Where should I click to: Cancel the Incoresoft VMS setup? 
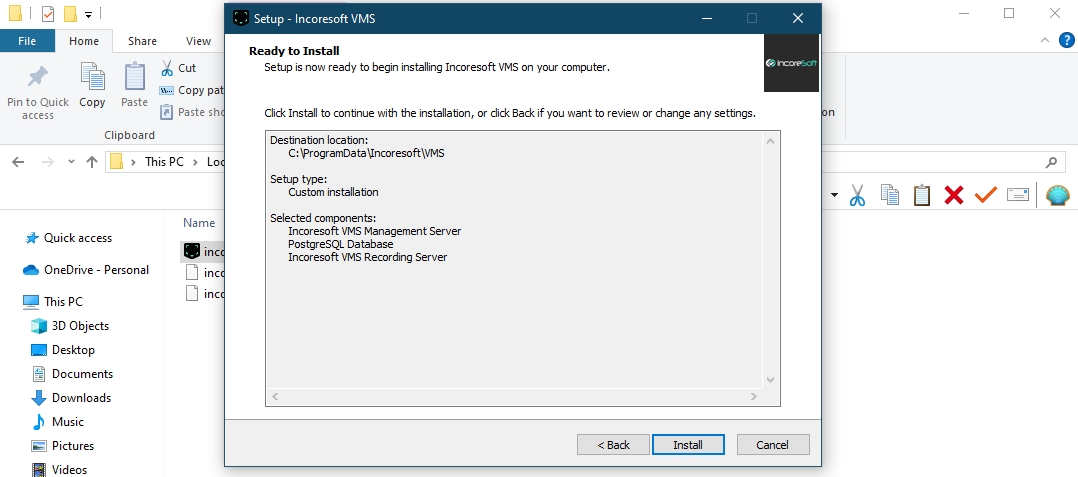(773, 445)
